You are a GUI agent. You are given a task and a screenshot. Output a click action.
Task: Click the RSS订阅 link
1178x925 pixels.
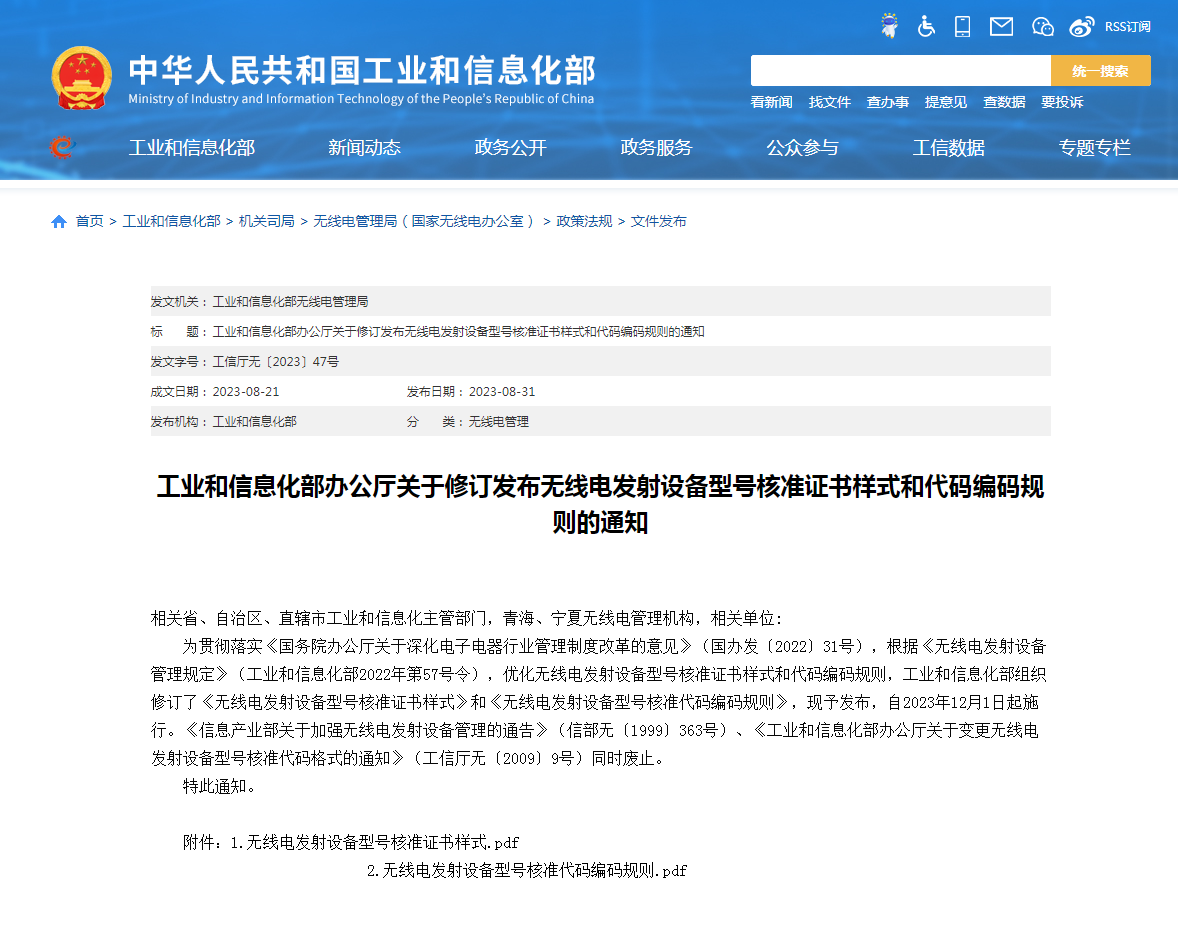(x=1127, y=27)
